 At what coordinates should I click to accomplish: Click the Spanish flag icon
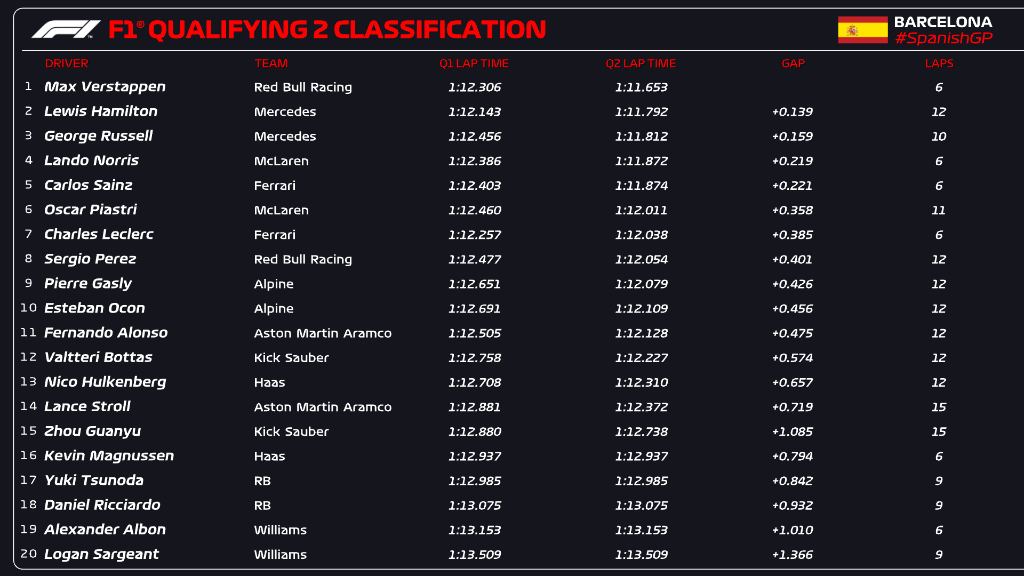[862, 30]
